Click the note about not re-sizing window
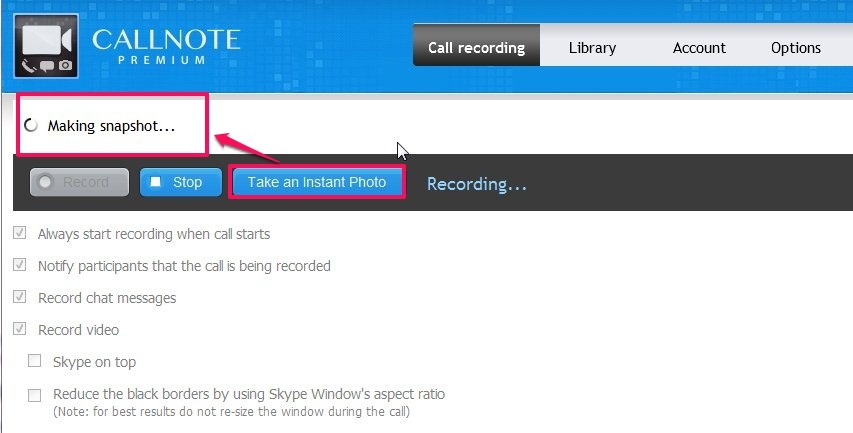Image resolution: width=853 pixels, height=433 pixels. pyautogui.click(x=231, y=411)
